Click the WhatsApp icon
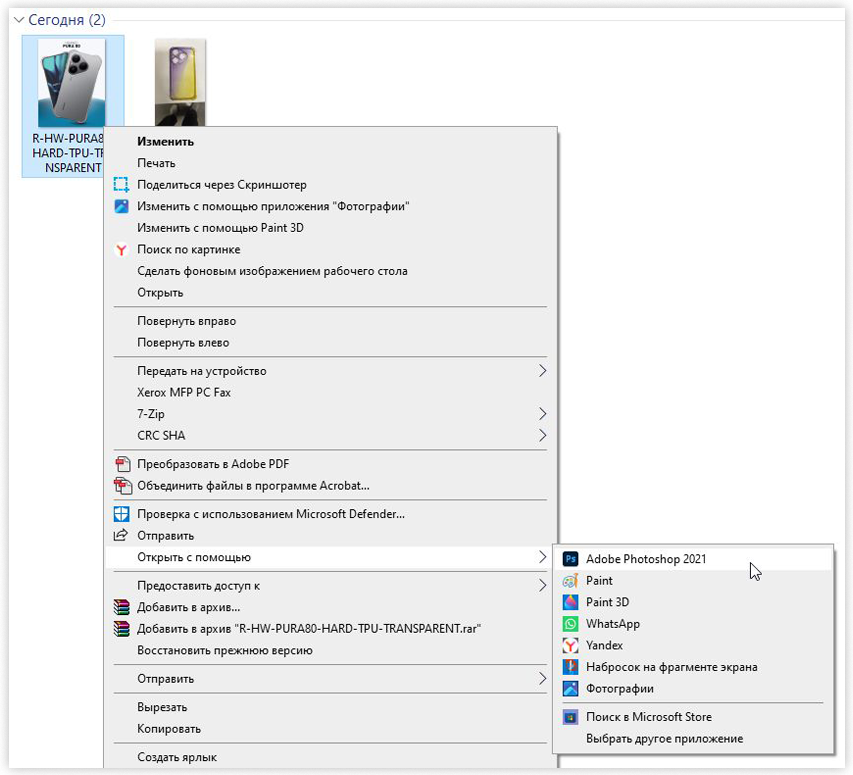This screenshot has width=853, height=775. [x=570, y=624]
